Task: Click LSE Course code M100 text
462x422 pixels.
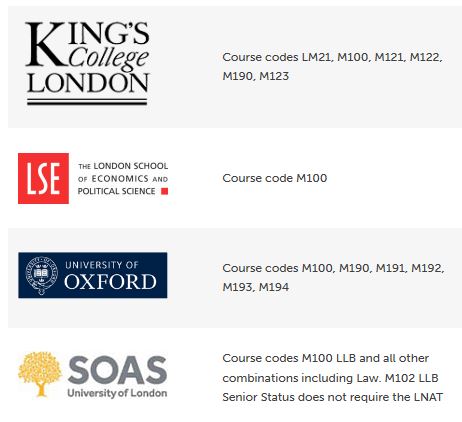Action: coord(275,178)
